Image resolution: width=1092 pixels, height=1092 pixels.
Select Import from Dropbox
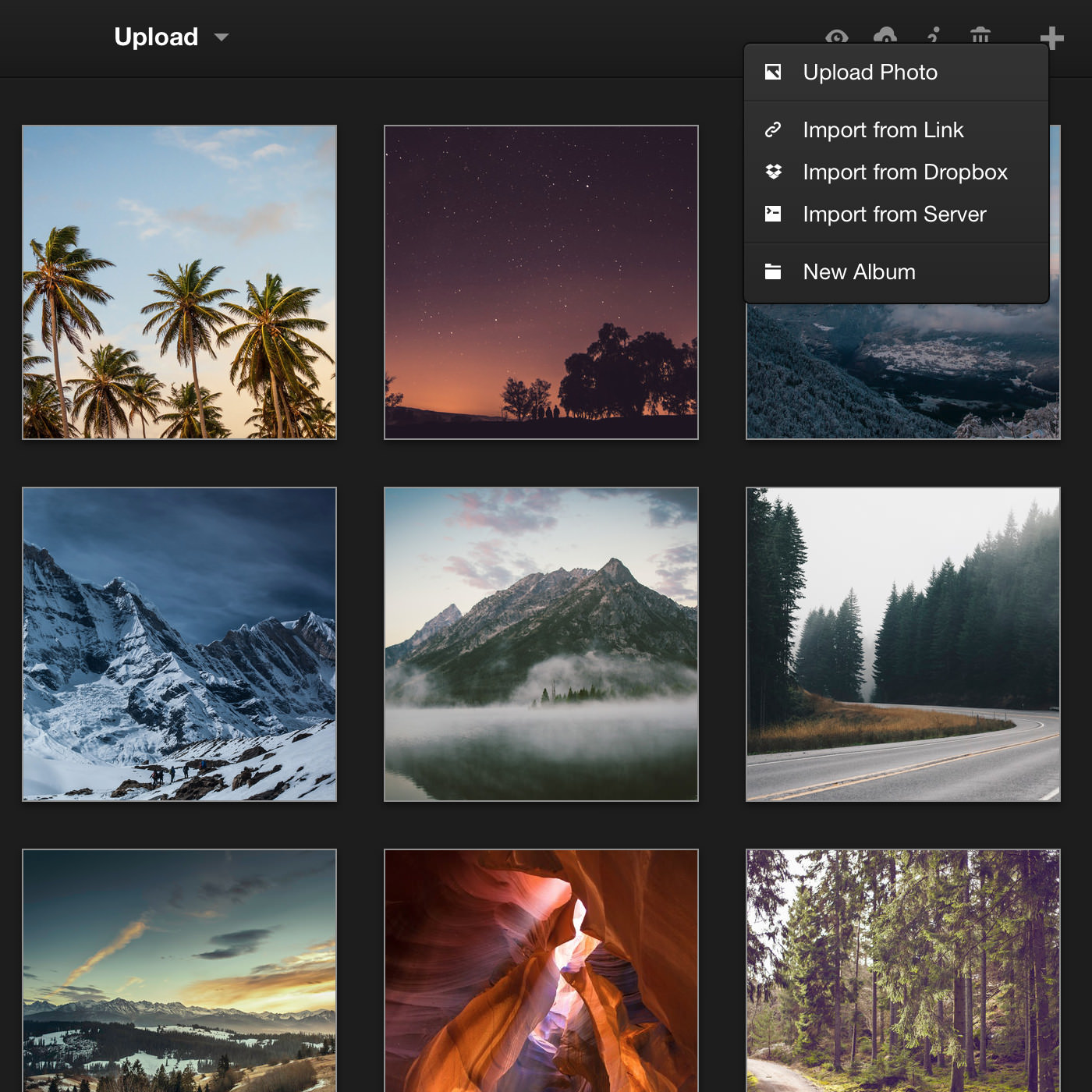coord(896,172)
